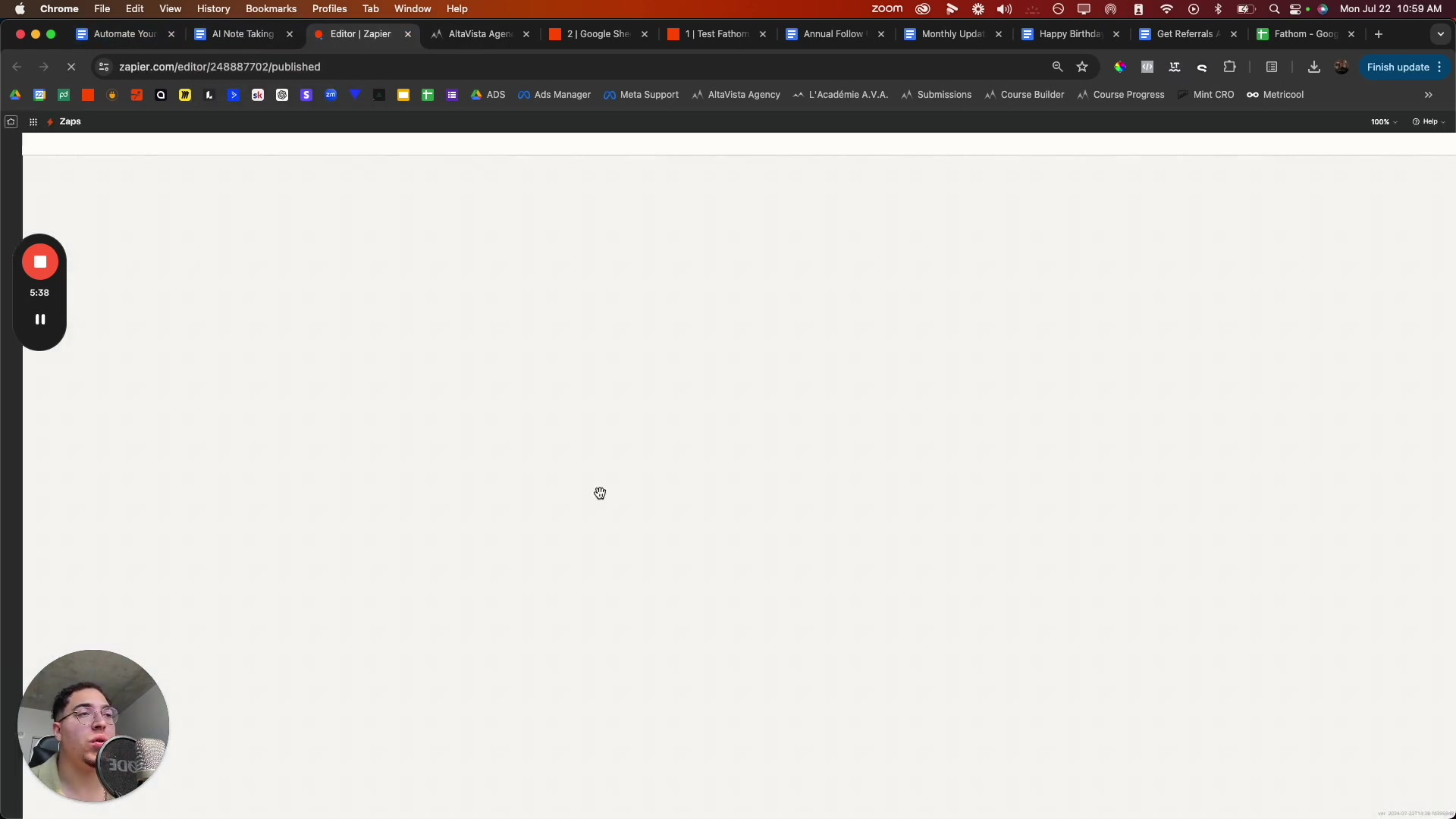Open Mint CRO bookmark
Image resolution: width=1456 pixels, height=819 pixels.
1206,95
